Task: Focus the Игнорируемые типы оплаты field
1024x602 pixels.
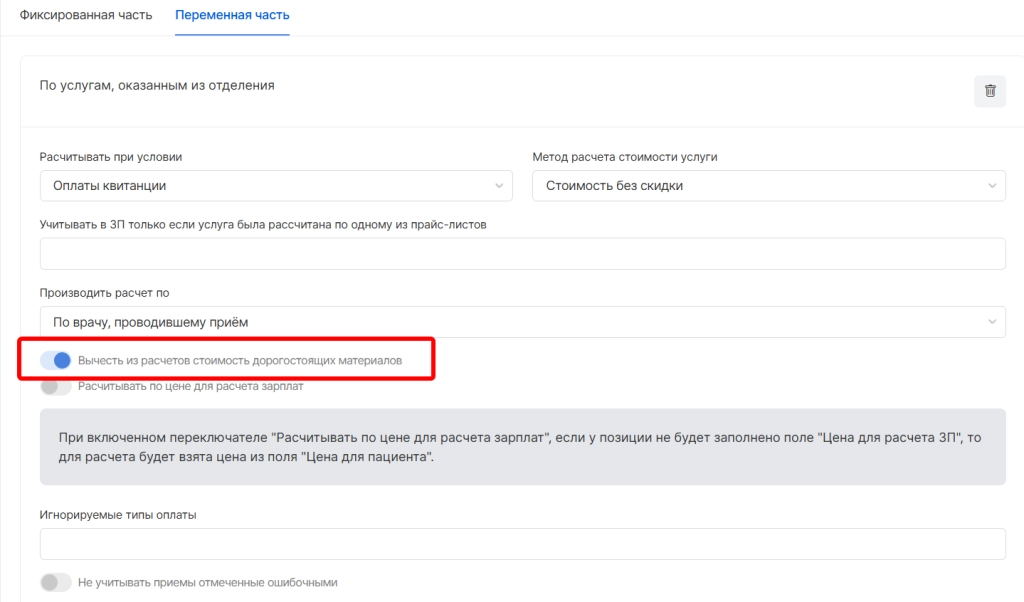Action: tap(522, 544)
